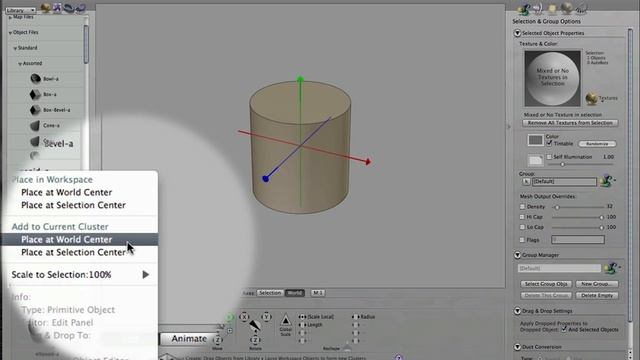Click the Group name input field
The height and width of the screenshot is (360, 640).
[564, 182]
